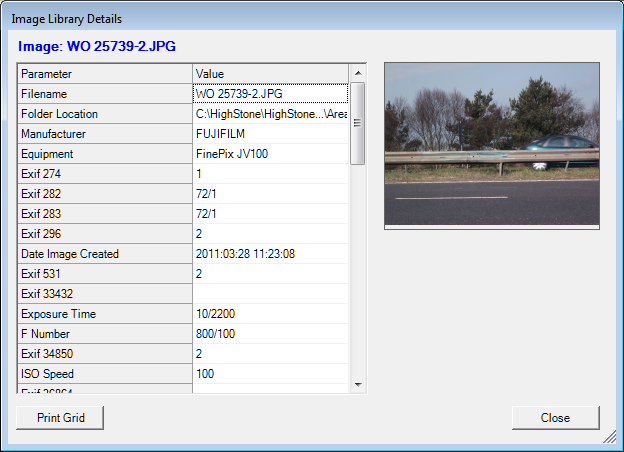The image size is (624, 452).
Task: Click the Exif 283 value cell
Action: 271,214
